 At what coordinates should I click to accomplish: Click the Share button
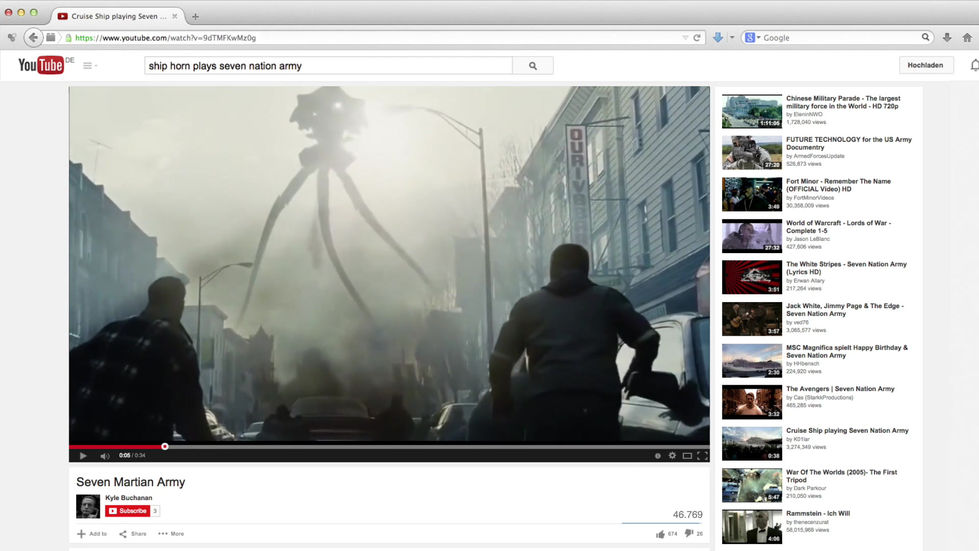click(x=133, y=534)
